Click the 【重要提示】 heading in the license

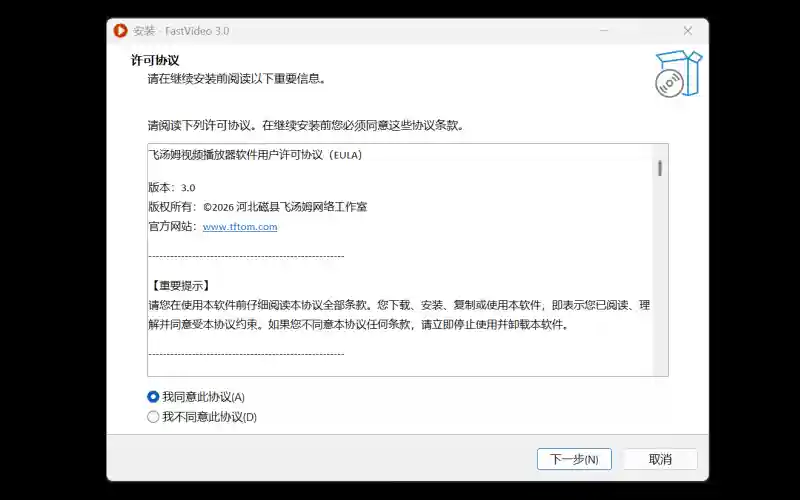(x=180, y=285)
